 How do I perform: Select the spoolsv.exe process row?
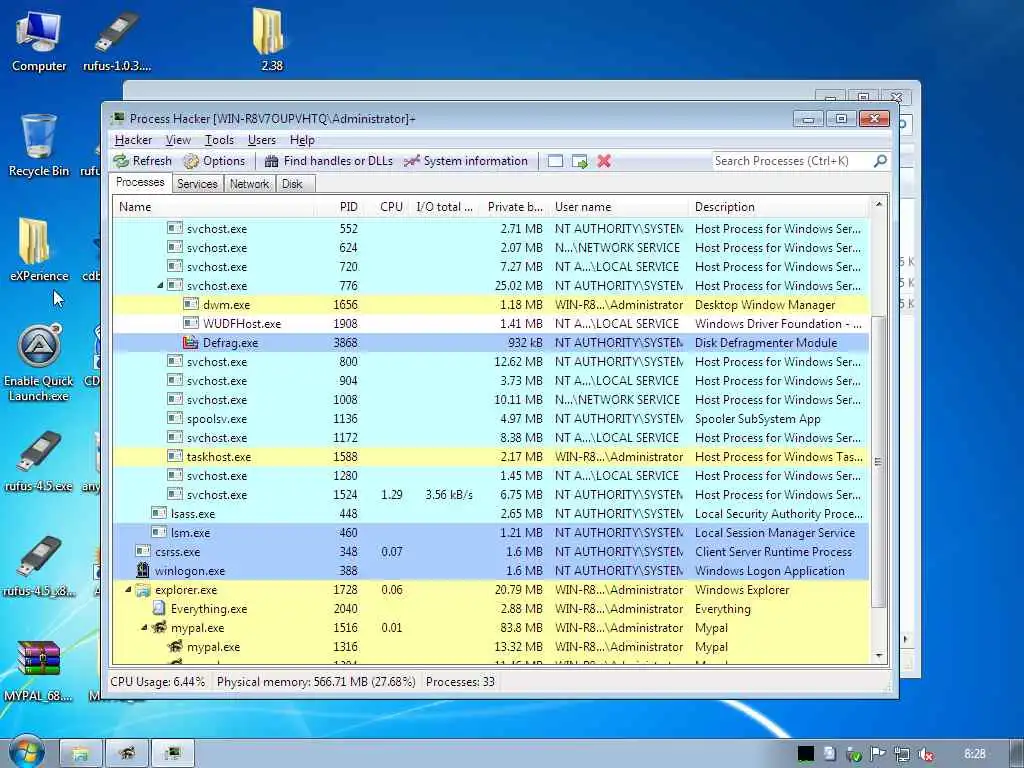point(491,419)
